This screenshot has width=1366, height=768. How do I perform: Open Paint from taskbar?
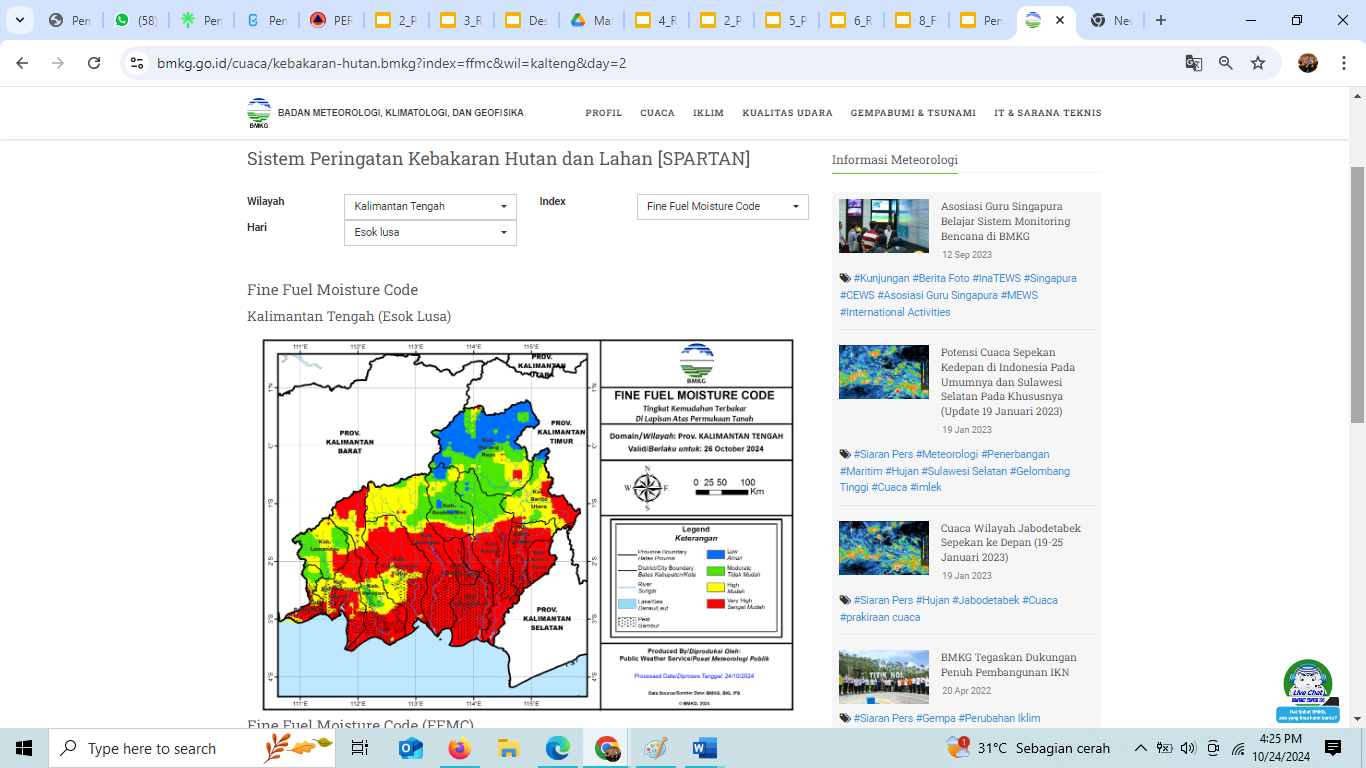[x=655, y=748]
